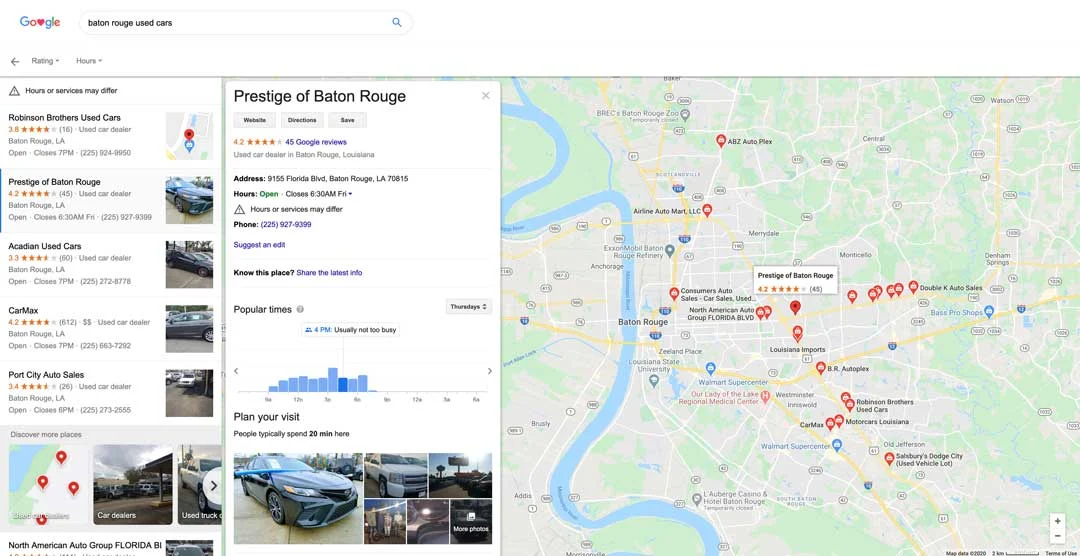The width and height of the screenshot is (1080, 556).
Task: Click Our Lady of the Lake medical marker
Action: (765, 398)
